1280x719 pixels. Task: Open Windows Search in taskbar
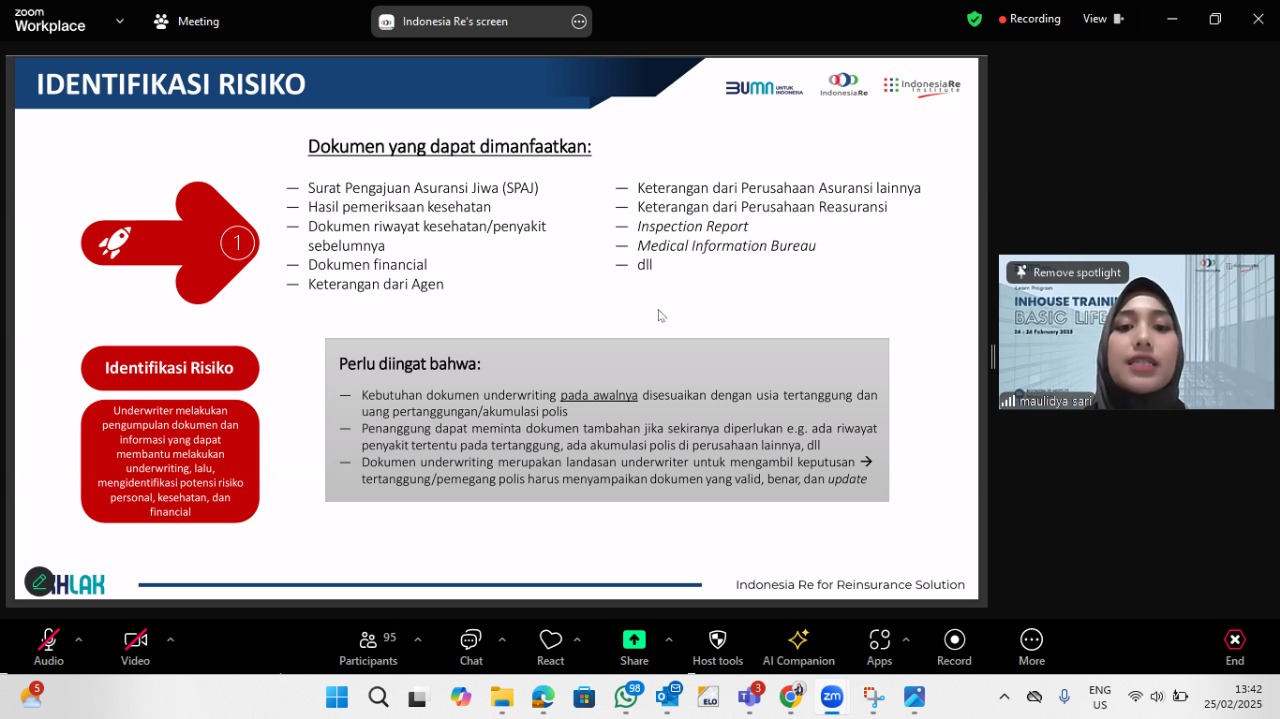click(x=378, y=697)
